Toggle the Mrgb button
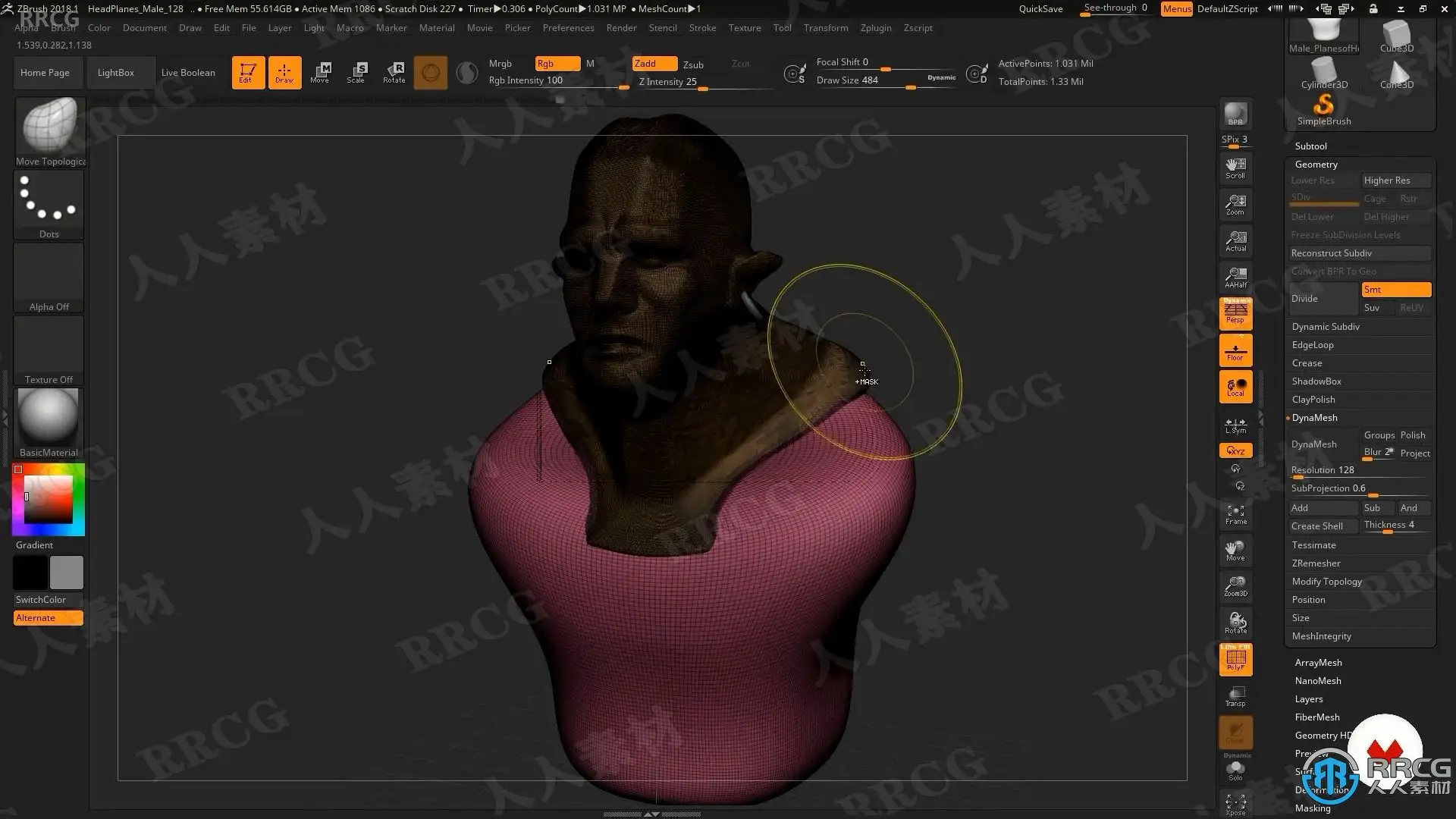This screenshot has width=1456, height=819. pos(500,64)
